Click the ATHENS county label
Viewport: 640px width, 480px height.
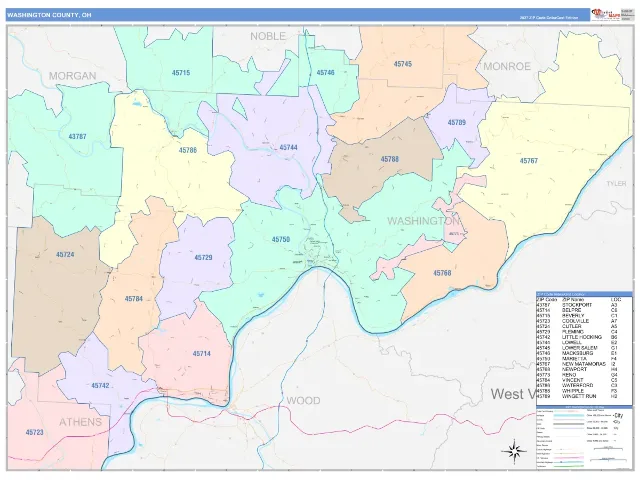pos(80,422)
